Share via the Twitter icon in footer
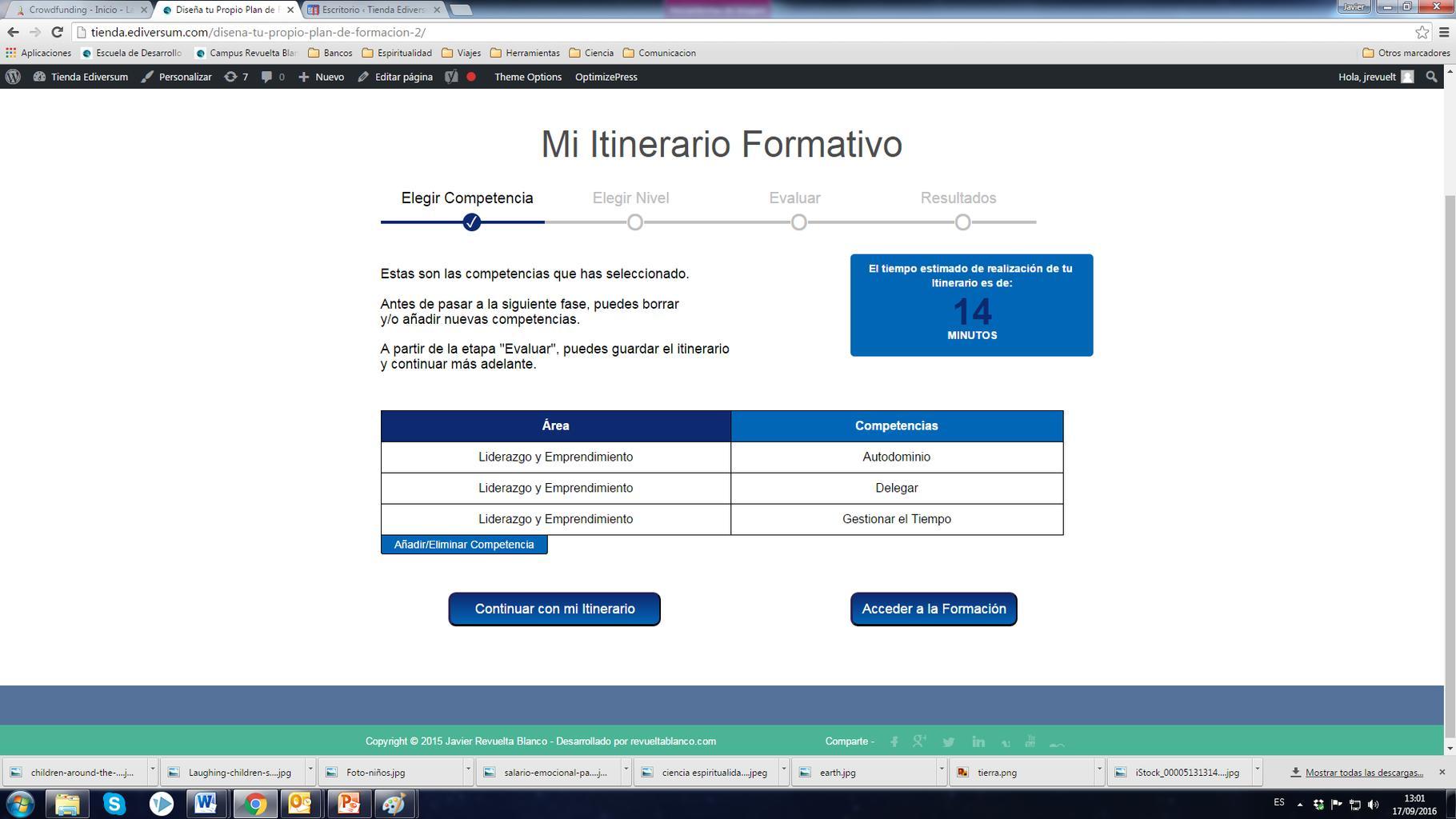This screenshot has width=1456, height=819. [948, 741]
